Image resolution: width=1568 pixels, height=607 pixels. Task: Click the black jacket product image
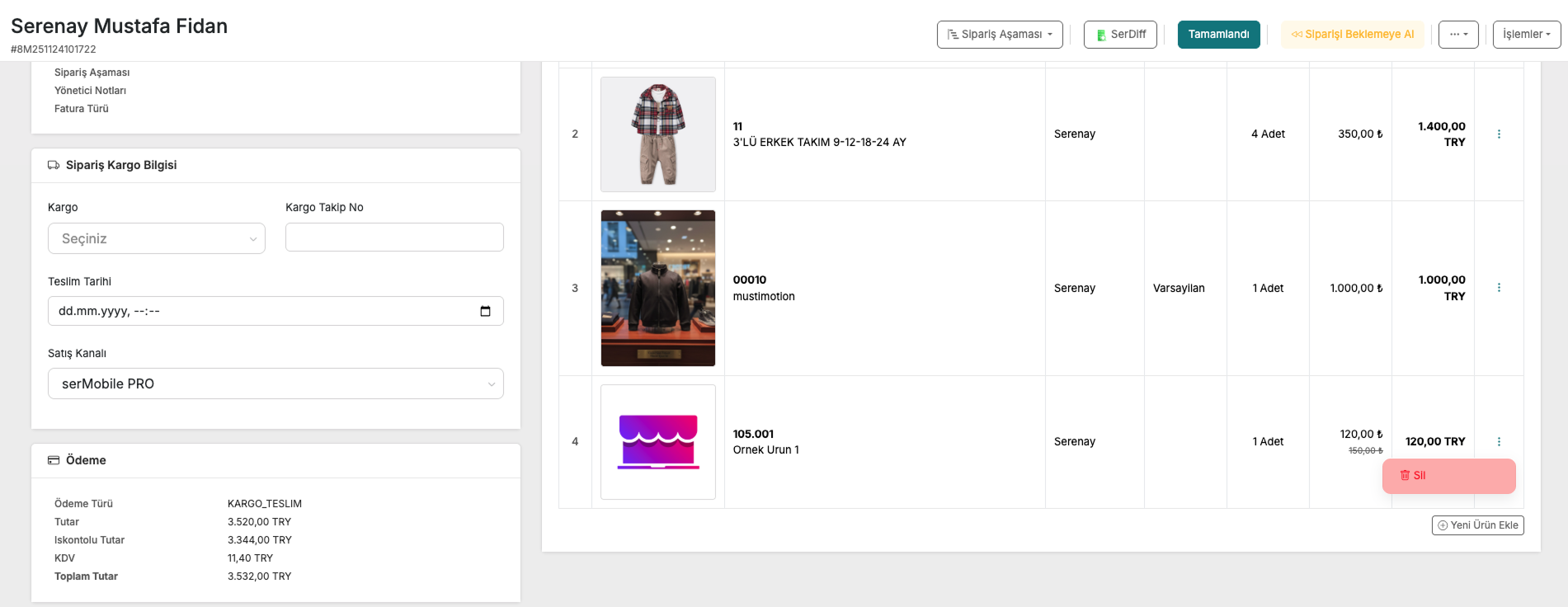coord(658,288)
